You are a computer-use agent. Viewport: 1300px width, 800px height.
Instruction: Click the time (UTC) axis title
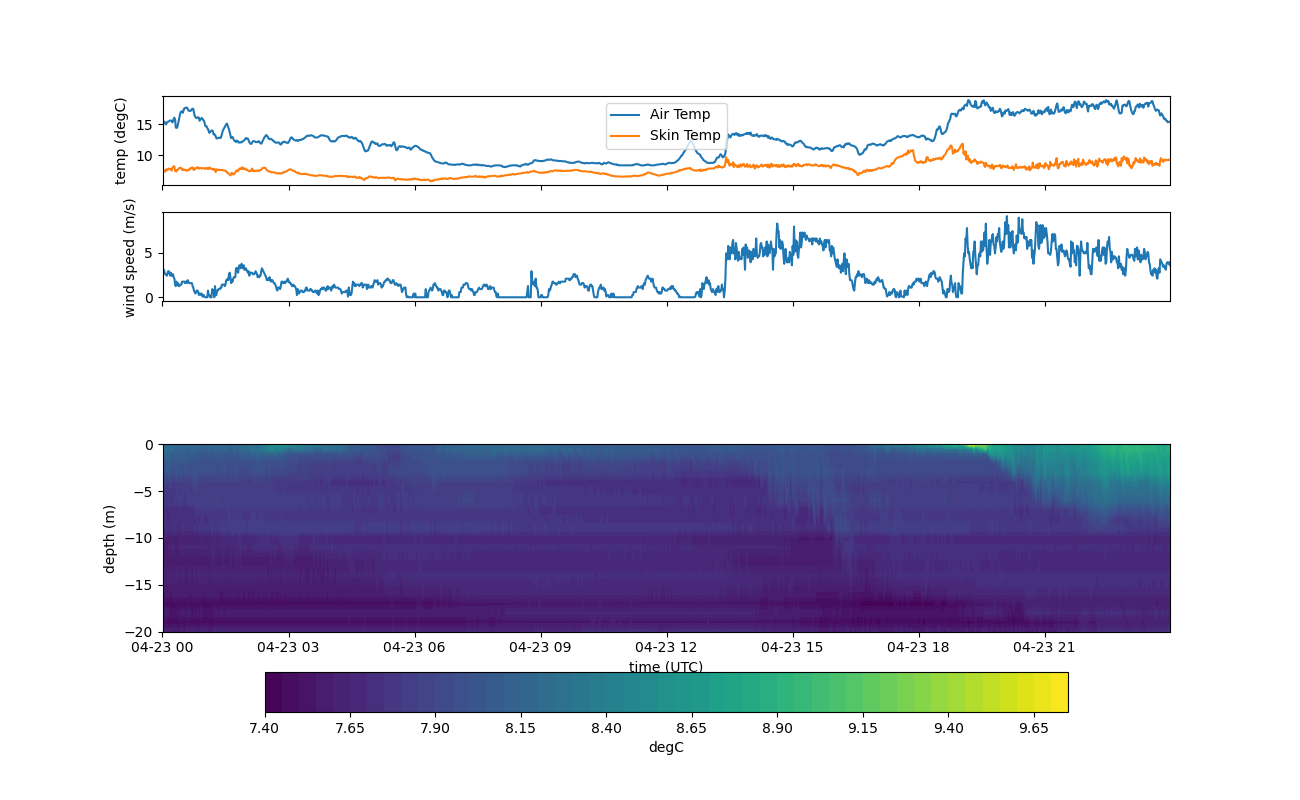point(665,667)
